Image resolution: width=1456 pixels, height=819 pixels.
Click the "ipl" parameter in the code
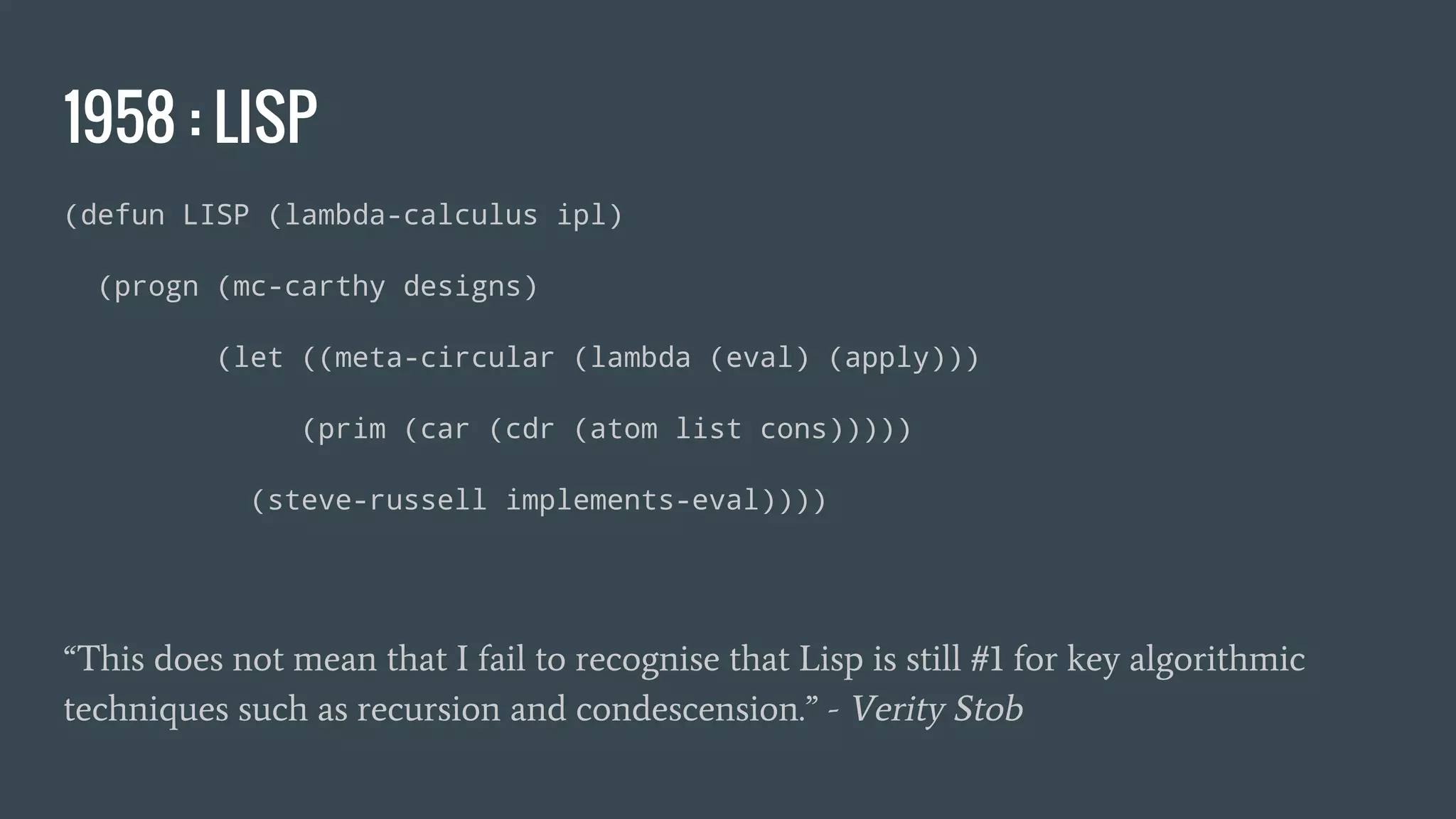[x=582, y=215]
